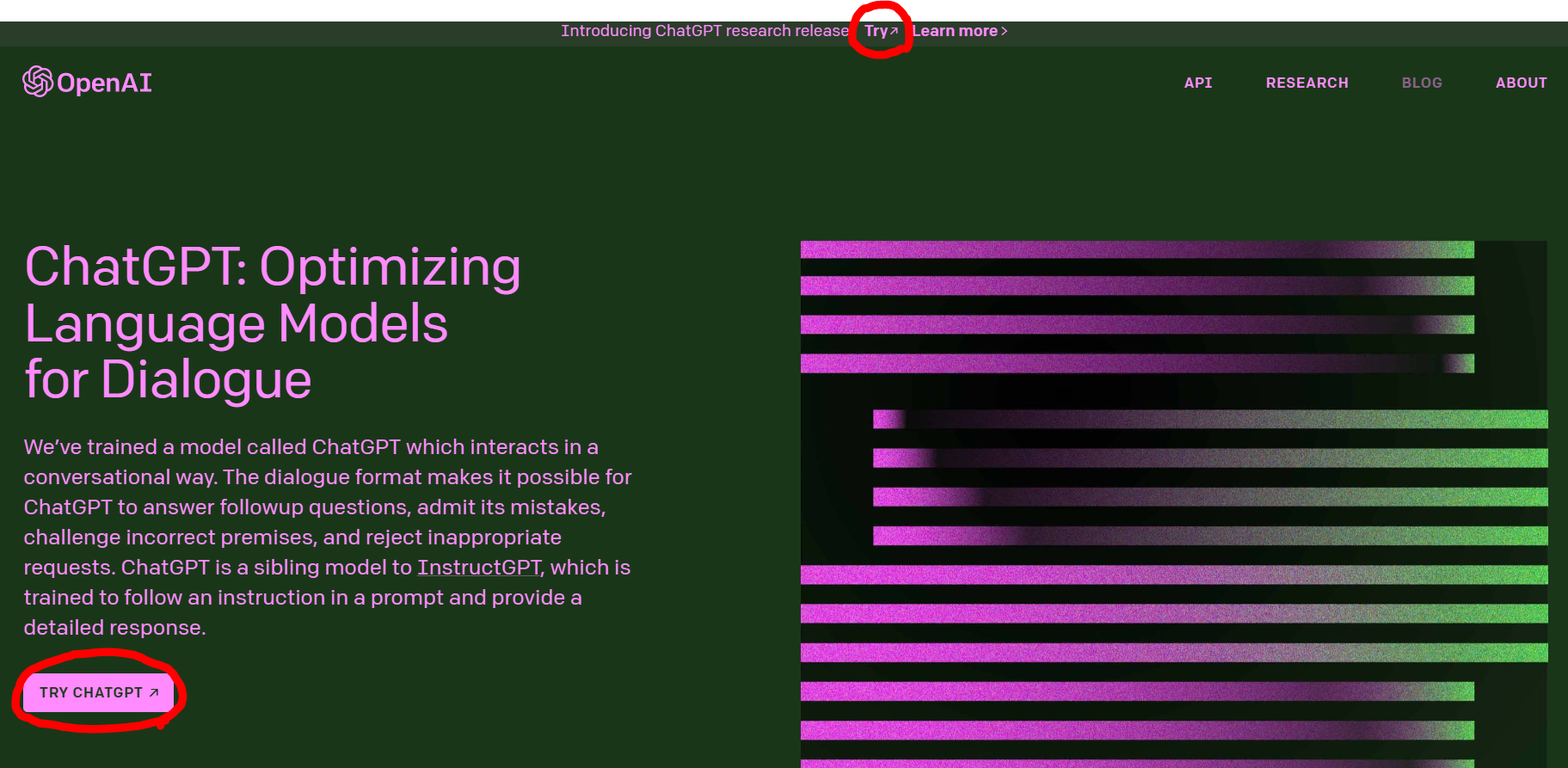Follow the InstructGPT hyperlink

pos(479,568)
